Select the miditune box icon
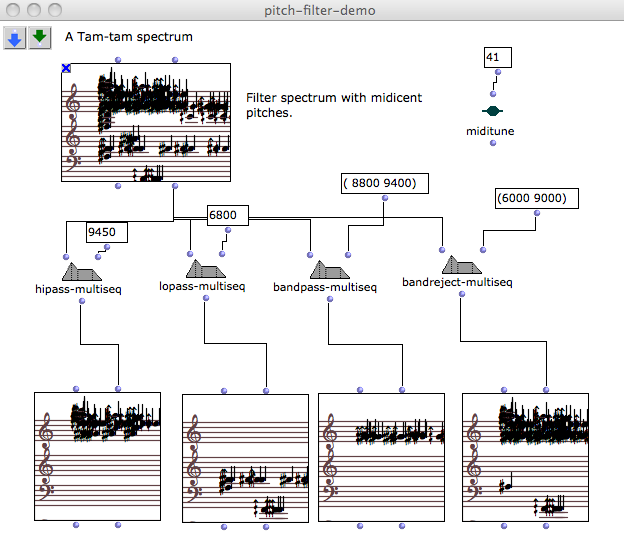The width and height of the screenshot is (624, 553). coord(492,111)
